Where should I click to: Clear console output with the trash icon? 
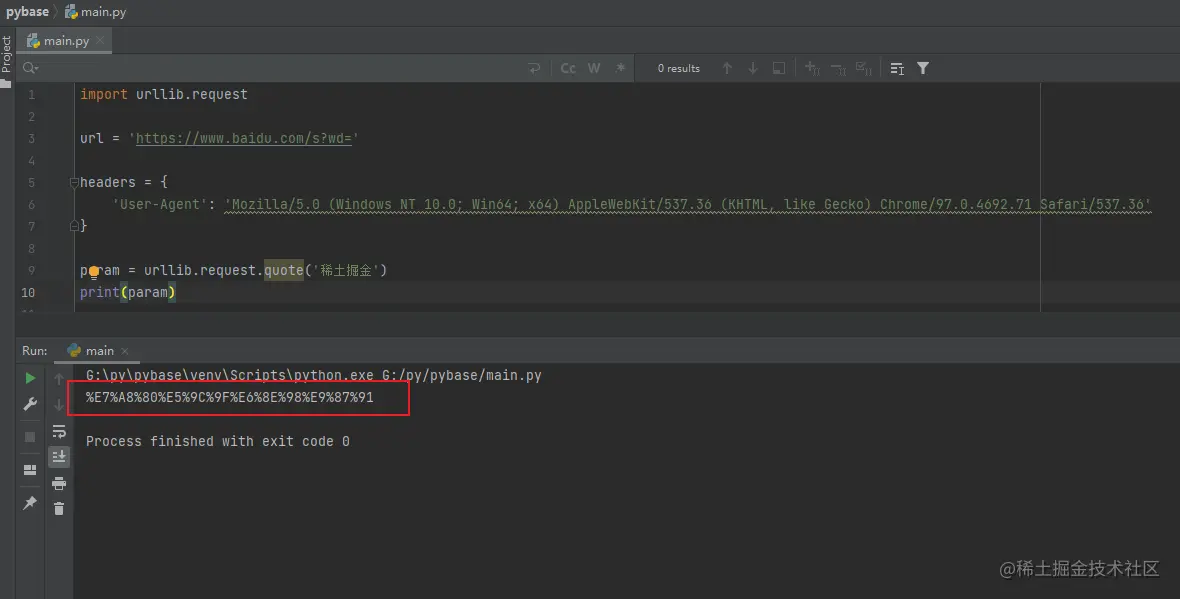point(59,509)
